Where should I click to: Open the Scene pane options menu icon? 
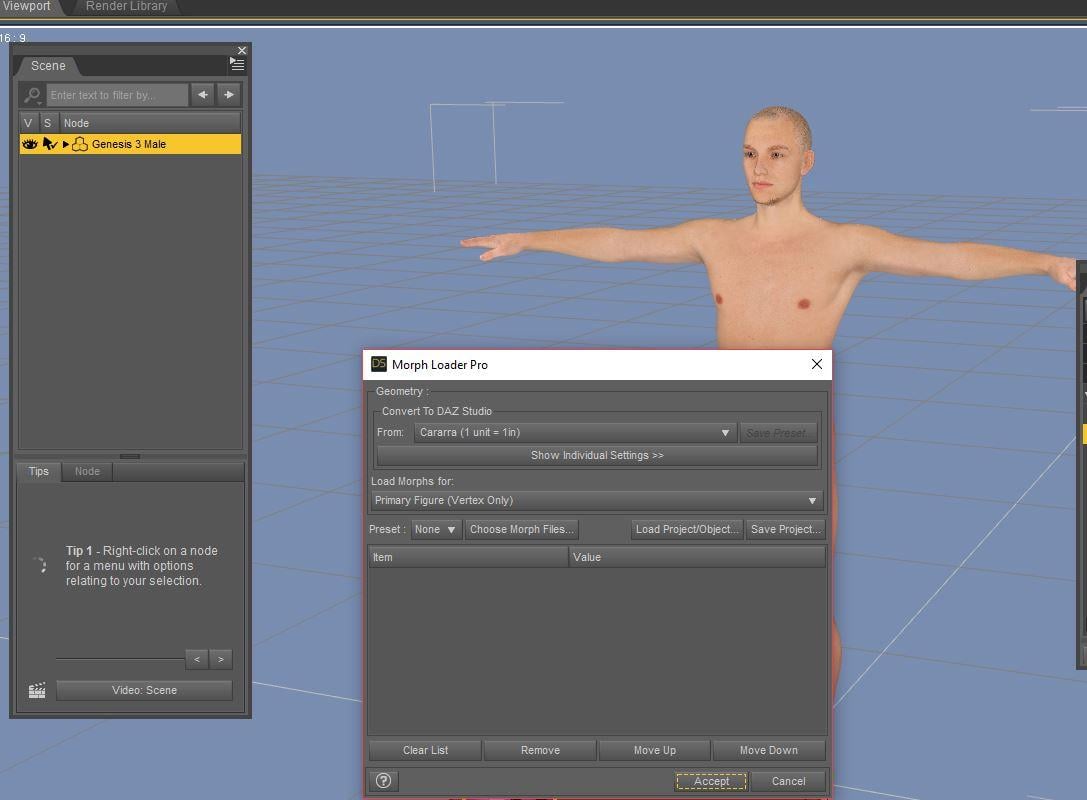tap(237, 65)
